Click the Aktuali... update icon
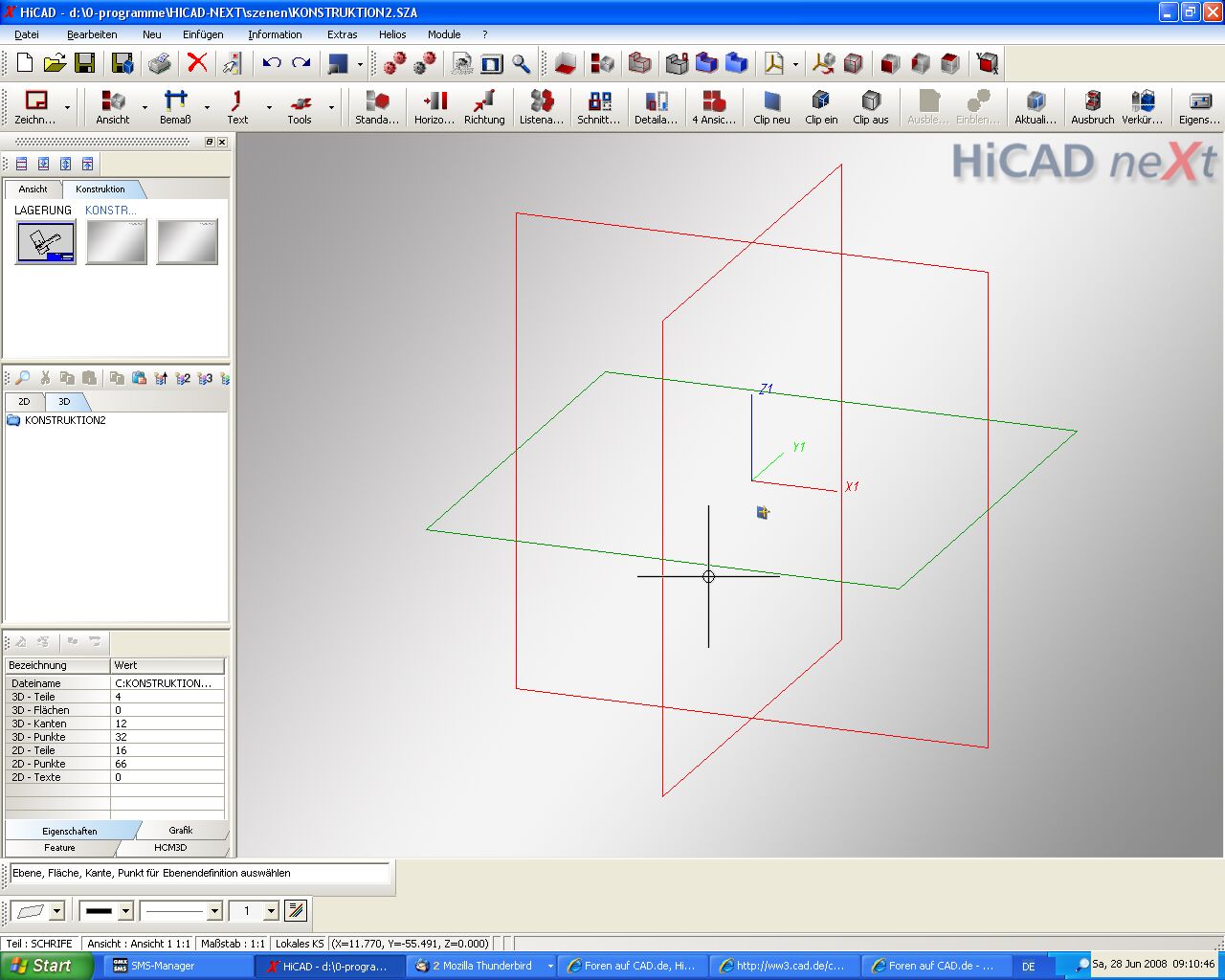Viewport: 1225px width, 980px height. point(1036,107)
